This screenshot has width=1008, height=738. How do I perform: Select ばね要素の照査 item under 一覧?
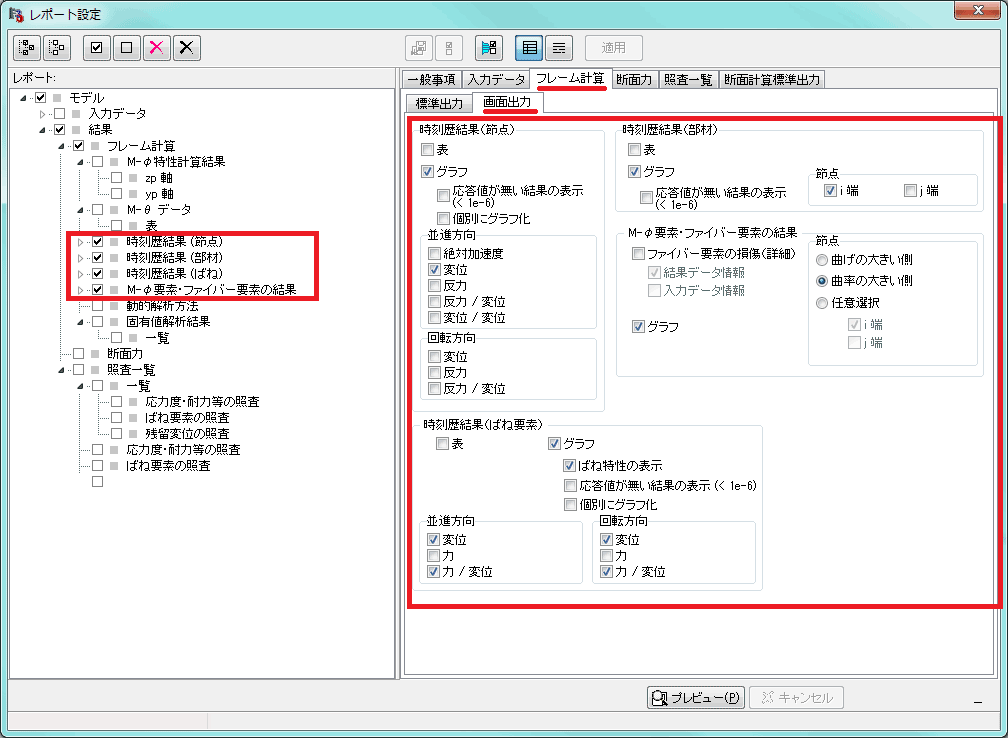(187, 418)
